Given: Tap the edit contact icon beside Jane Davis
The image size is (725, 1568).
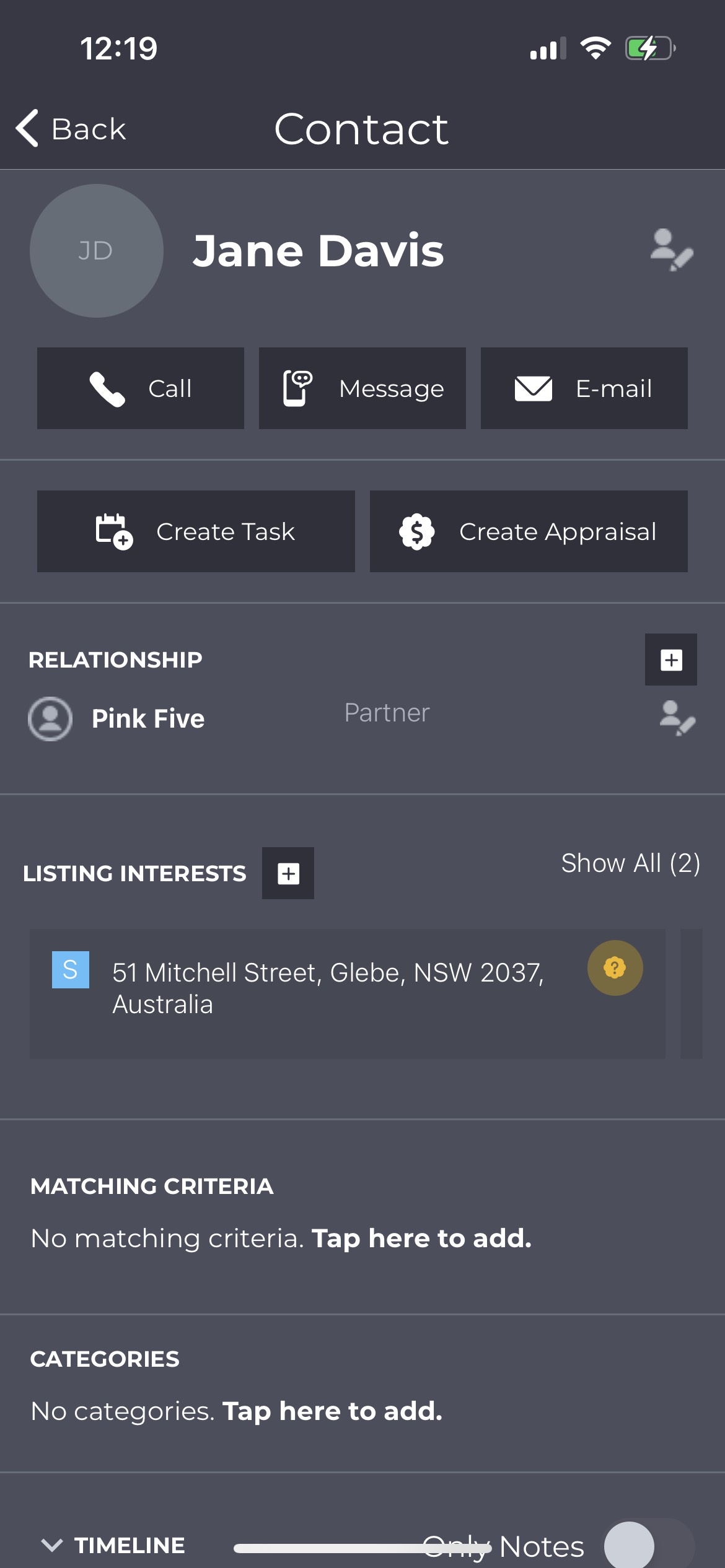Looking at the screenshot, I should 672,250.
